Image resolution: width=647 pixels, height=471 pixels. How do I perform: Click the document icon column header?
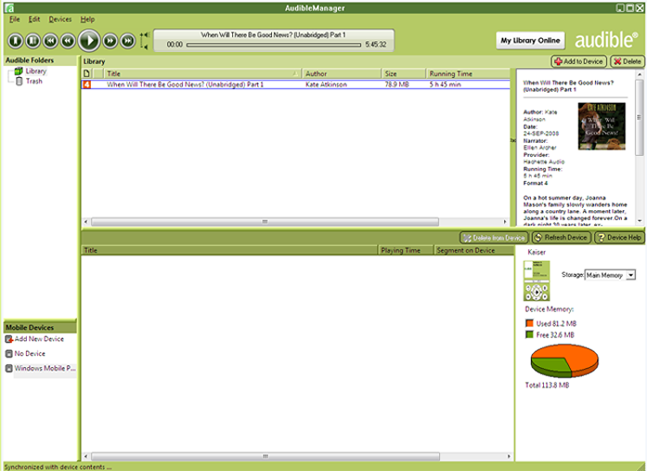[87, 73]
